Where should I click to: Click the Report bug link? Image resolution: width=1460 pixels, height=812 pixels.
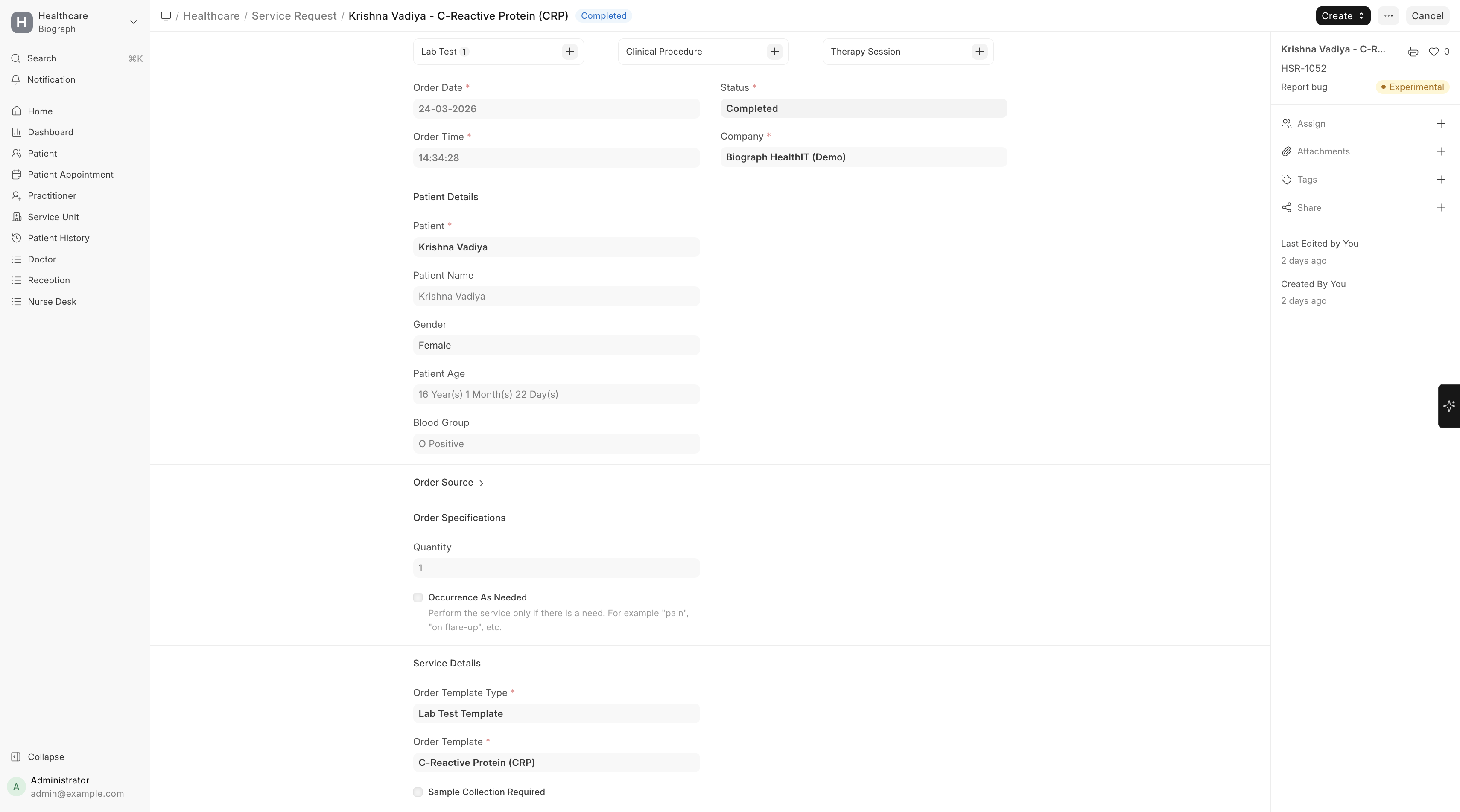click(x=1304, y=87)
